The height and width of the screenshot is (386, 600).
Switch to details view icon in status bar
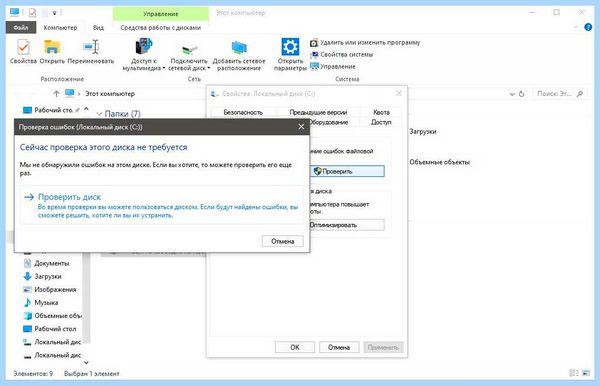(574, 373)
